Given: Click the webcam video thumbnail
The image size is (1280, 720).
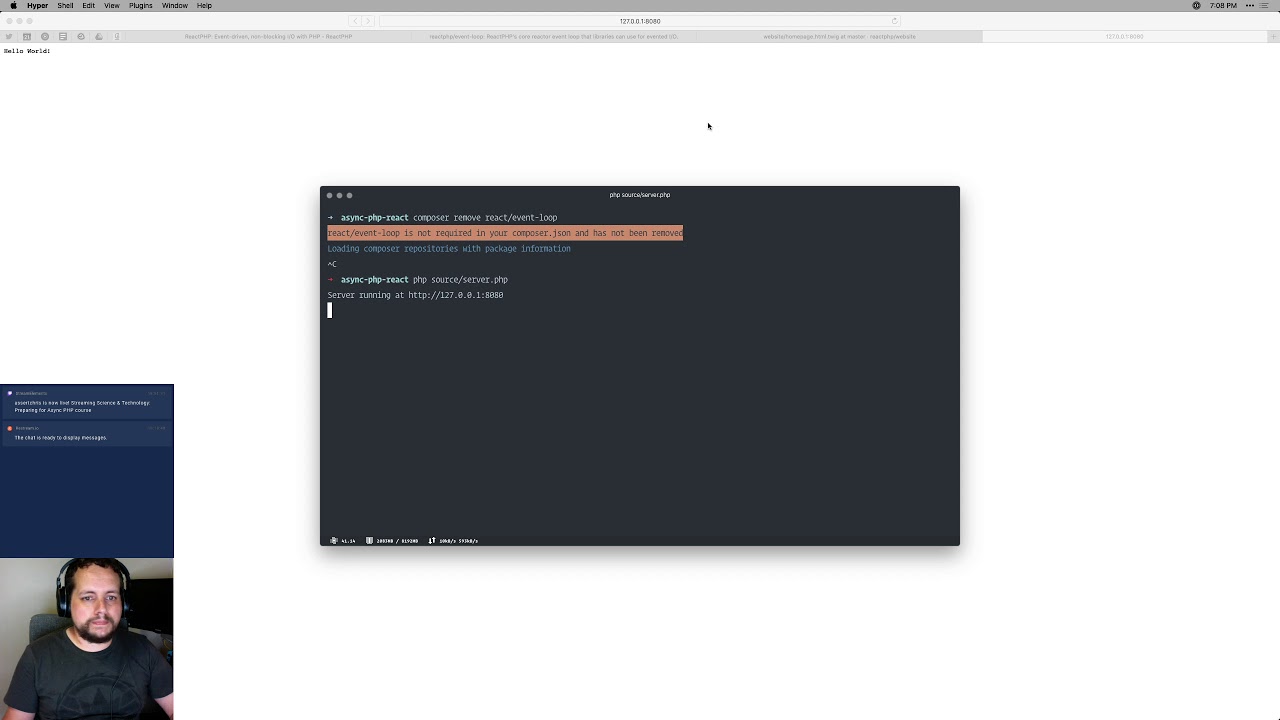Looking at the screenshot, I should 87,639.
